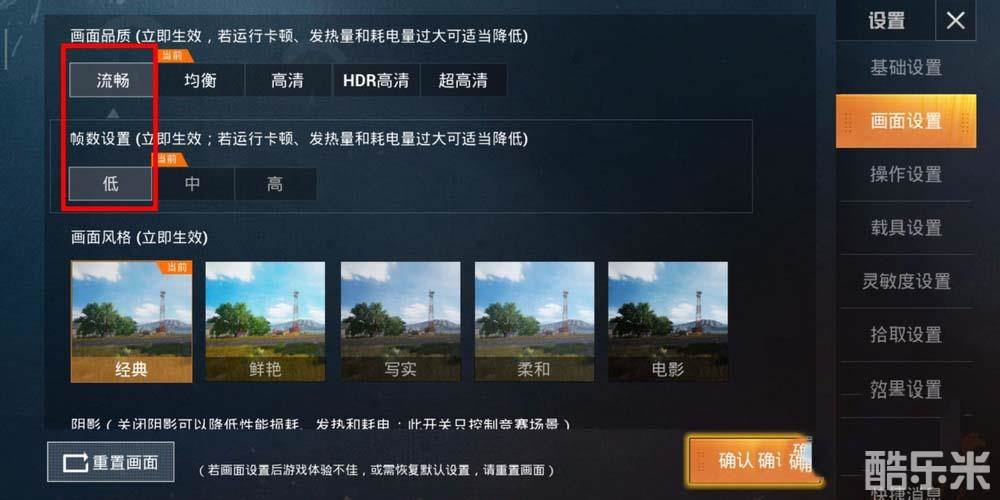Open the 载具设置 tab
This screenshot has width=1000, height=500.
coord(906,228)
